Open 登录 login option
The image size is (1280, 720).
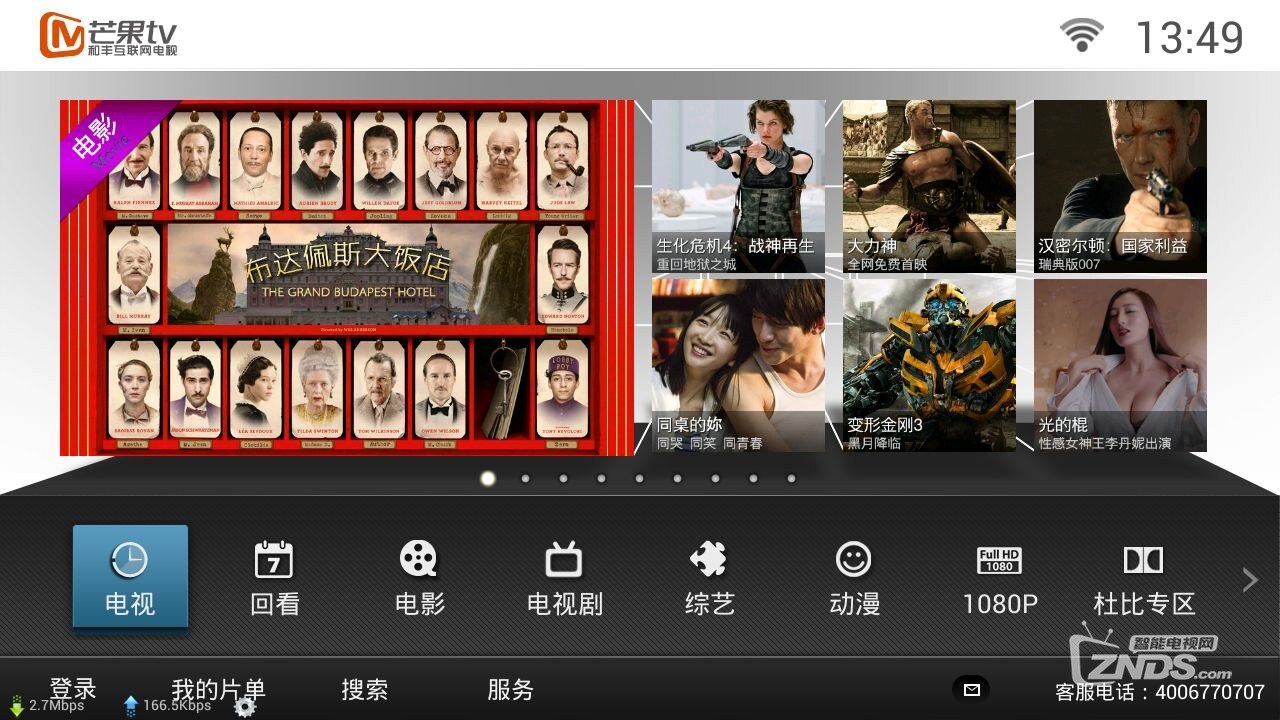(73, 688)
